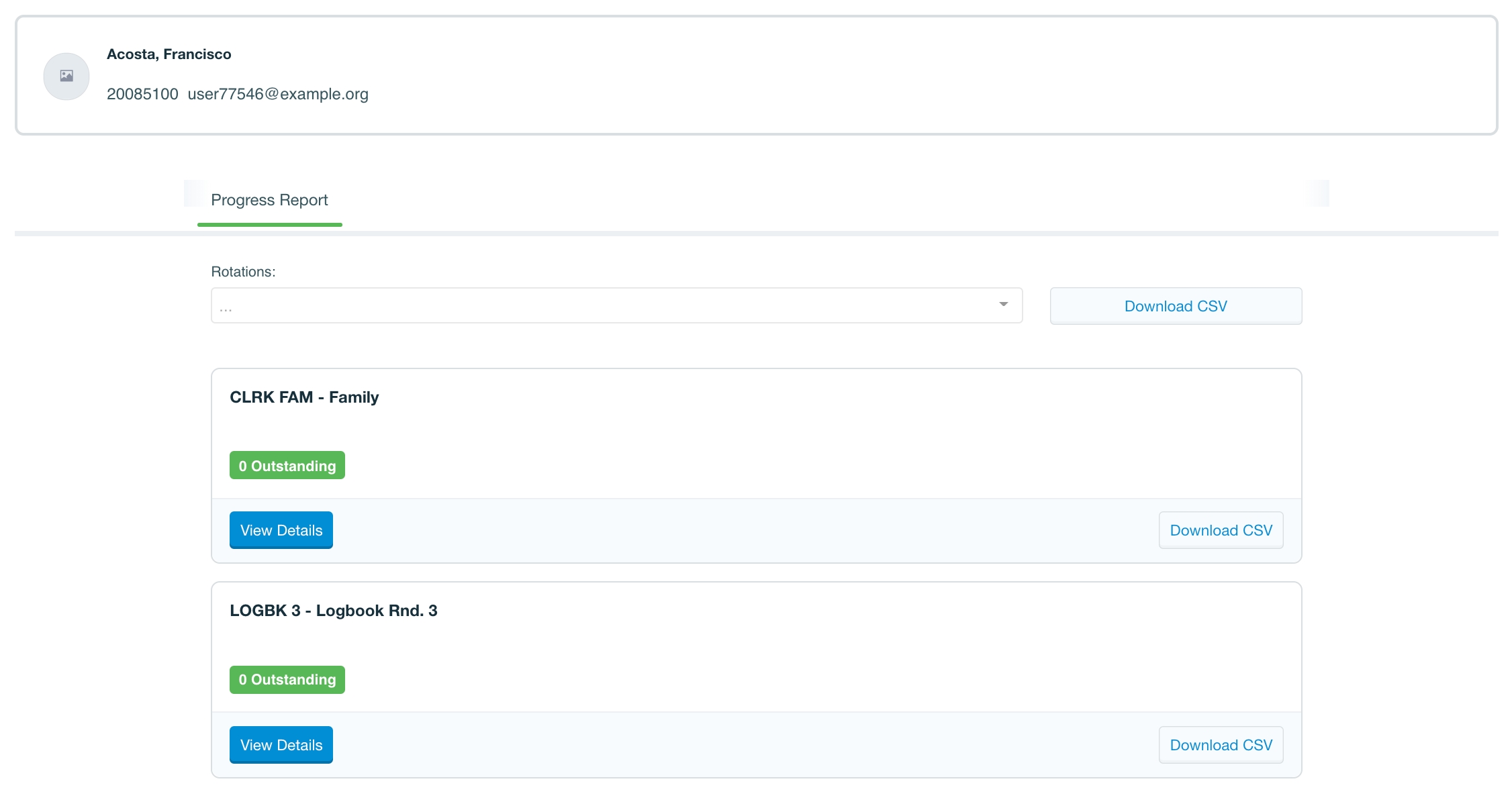The image size is (1512, 808).
Task: Click the LOGBK 3 - Logbook Rnd. 3 heading
Action: click(x=334, y=611)
